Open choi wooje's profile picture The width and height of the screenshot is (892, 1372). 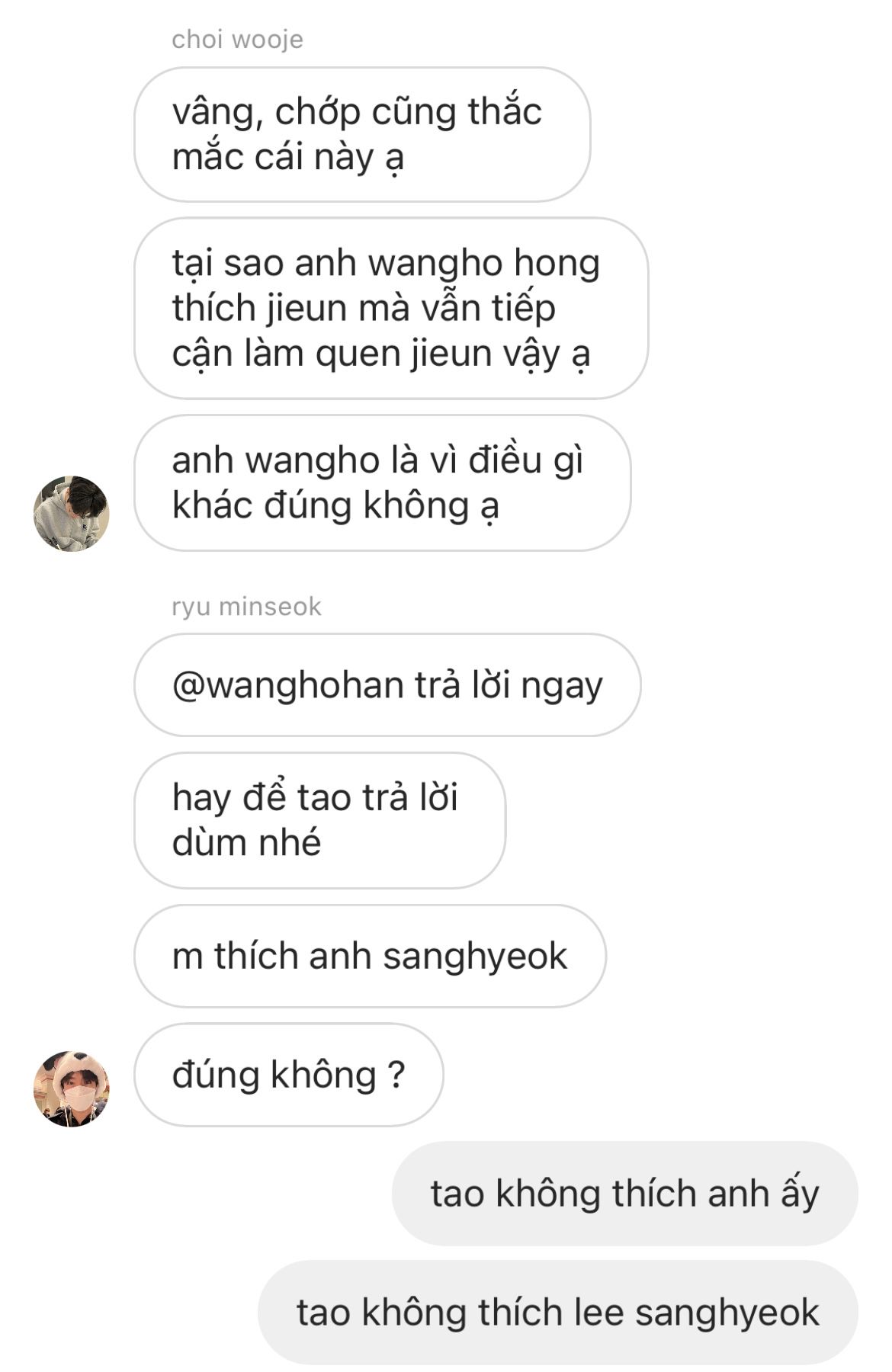72,513
